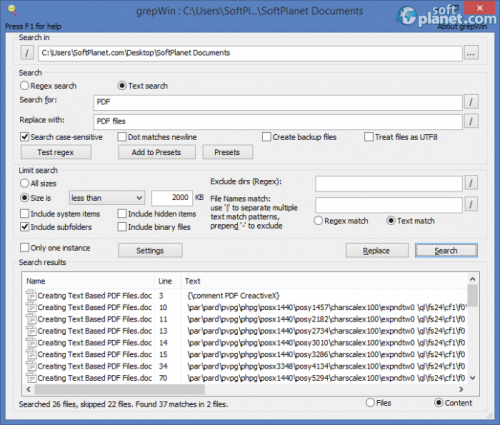This screenshot has height=425, width=500.
Task: Select result row with line 3
Action: [x=245, y=295]
